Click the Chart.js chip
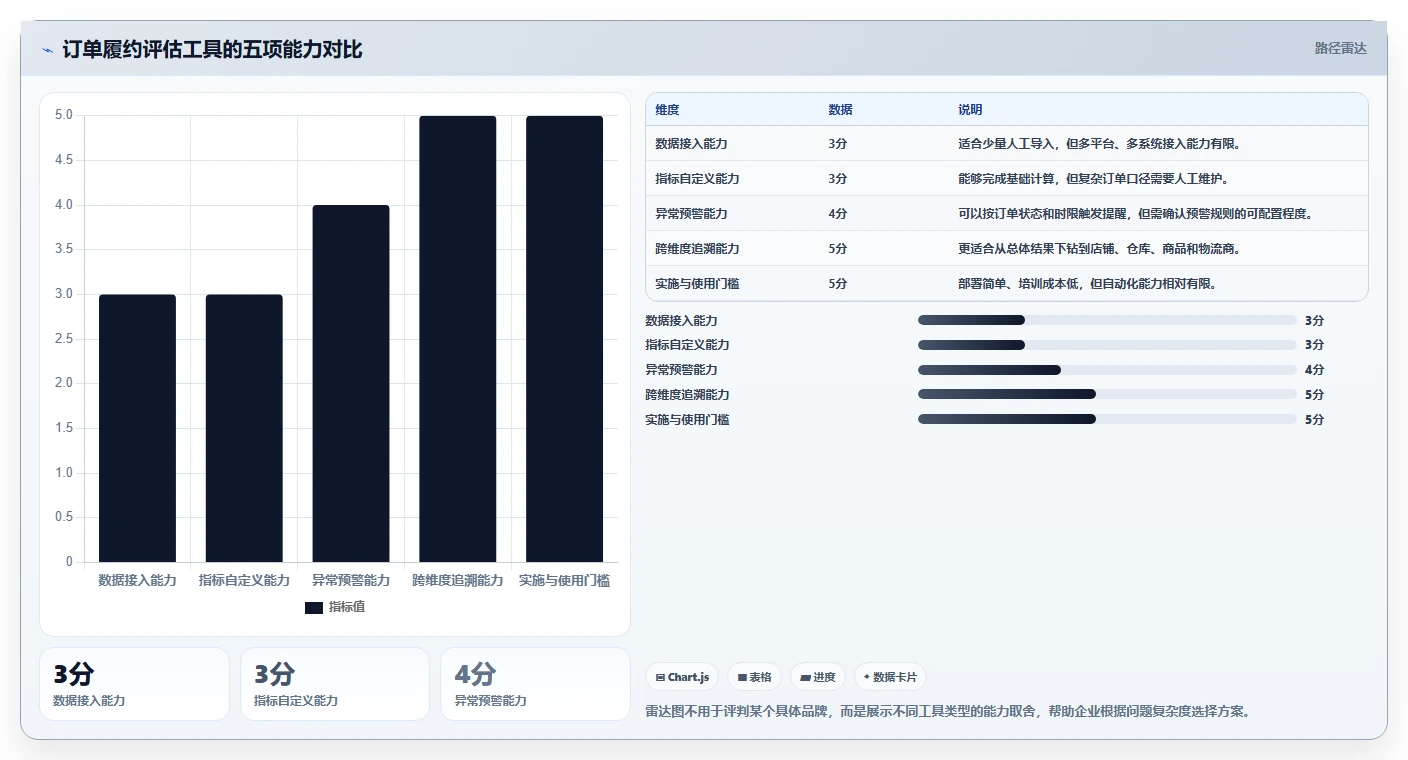 tap(682, 677)
